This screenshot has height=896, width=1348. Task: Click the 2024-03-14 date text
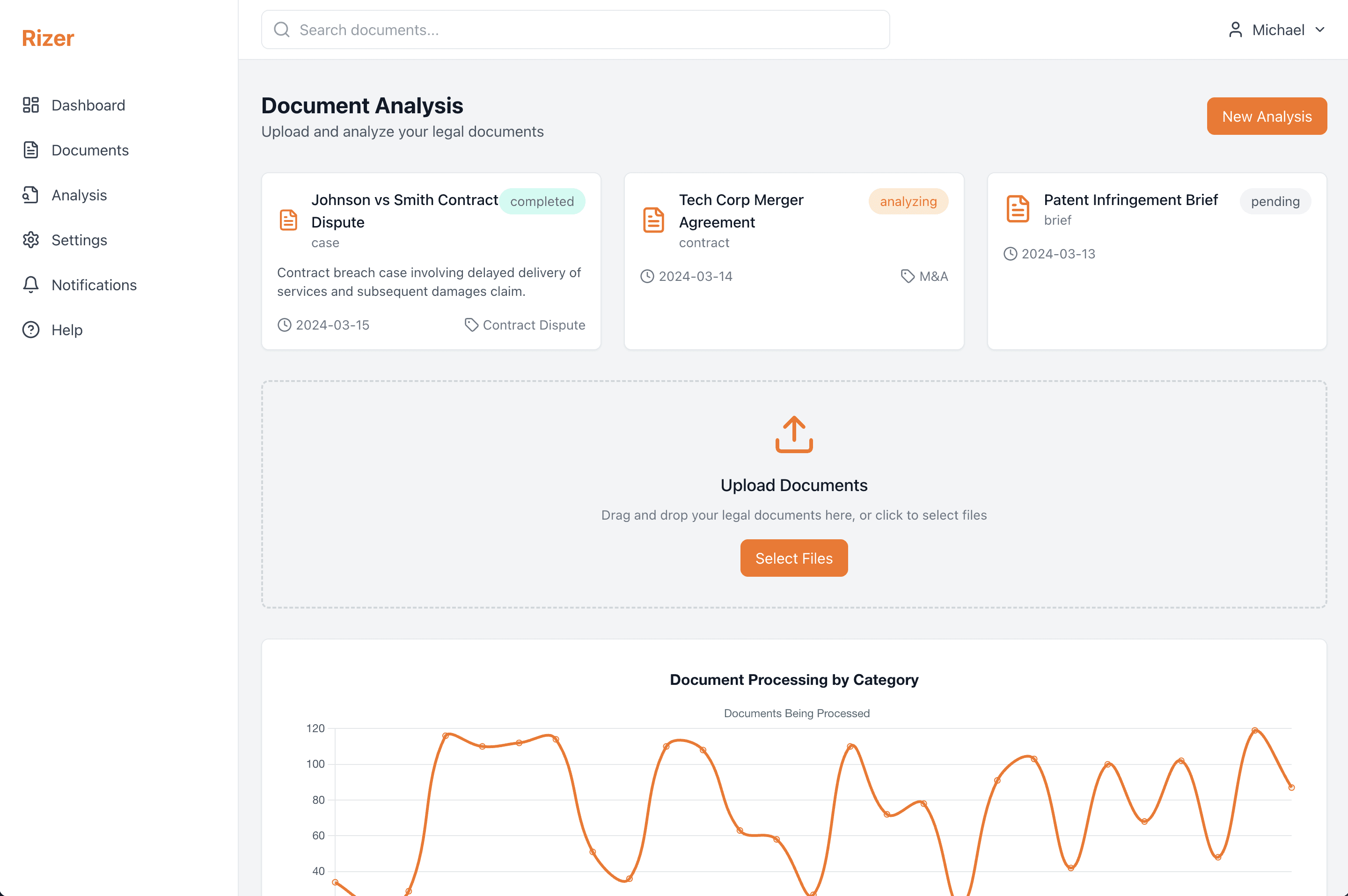pyautogui.click(x=696, y=277)
